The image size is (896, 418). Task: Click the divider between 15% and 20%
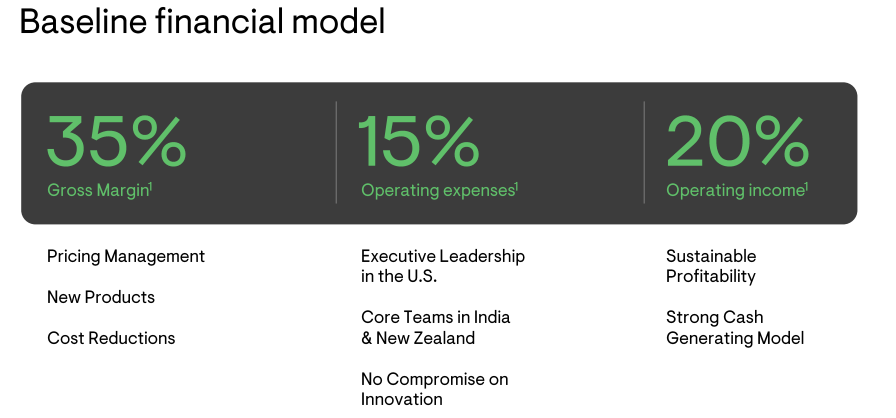(644, 152)
